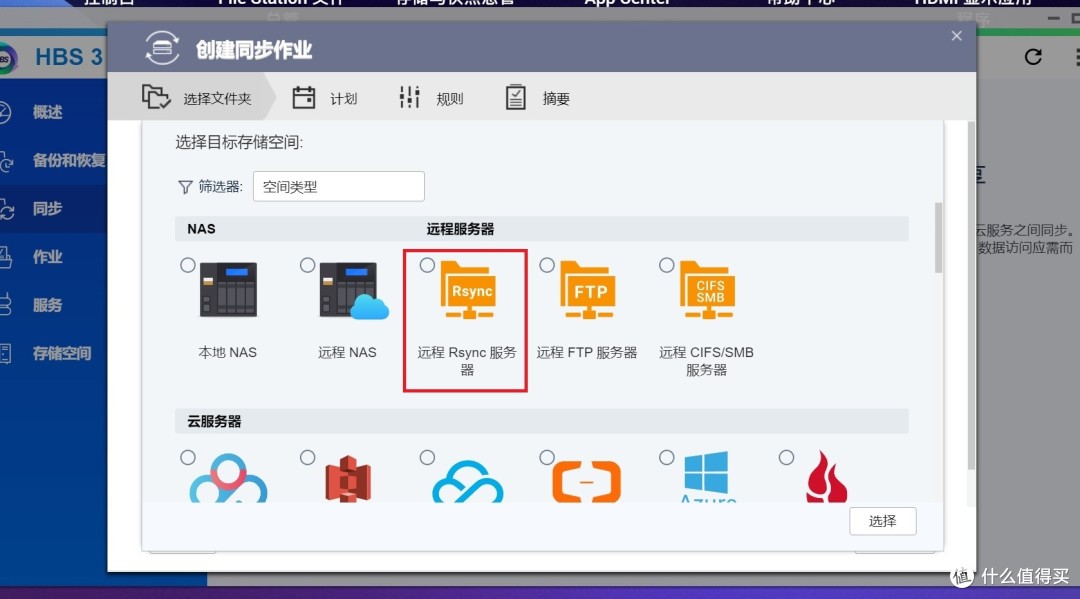
Task: Close the 创建同步作业 dialog
Action: 957,36
